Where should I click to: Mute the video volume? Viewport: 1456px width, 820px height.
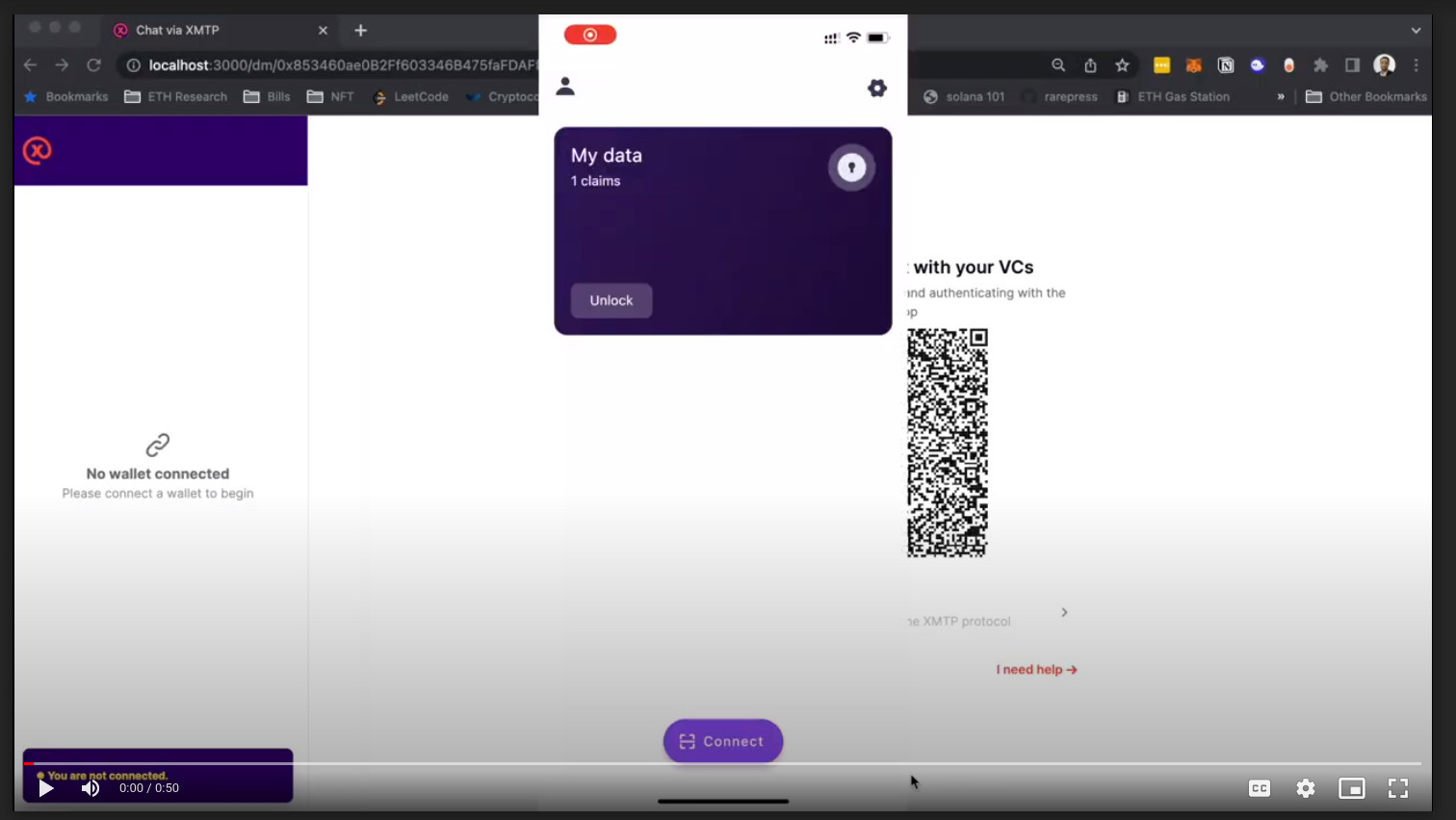point(91,788)
